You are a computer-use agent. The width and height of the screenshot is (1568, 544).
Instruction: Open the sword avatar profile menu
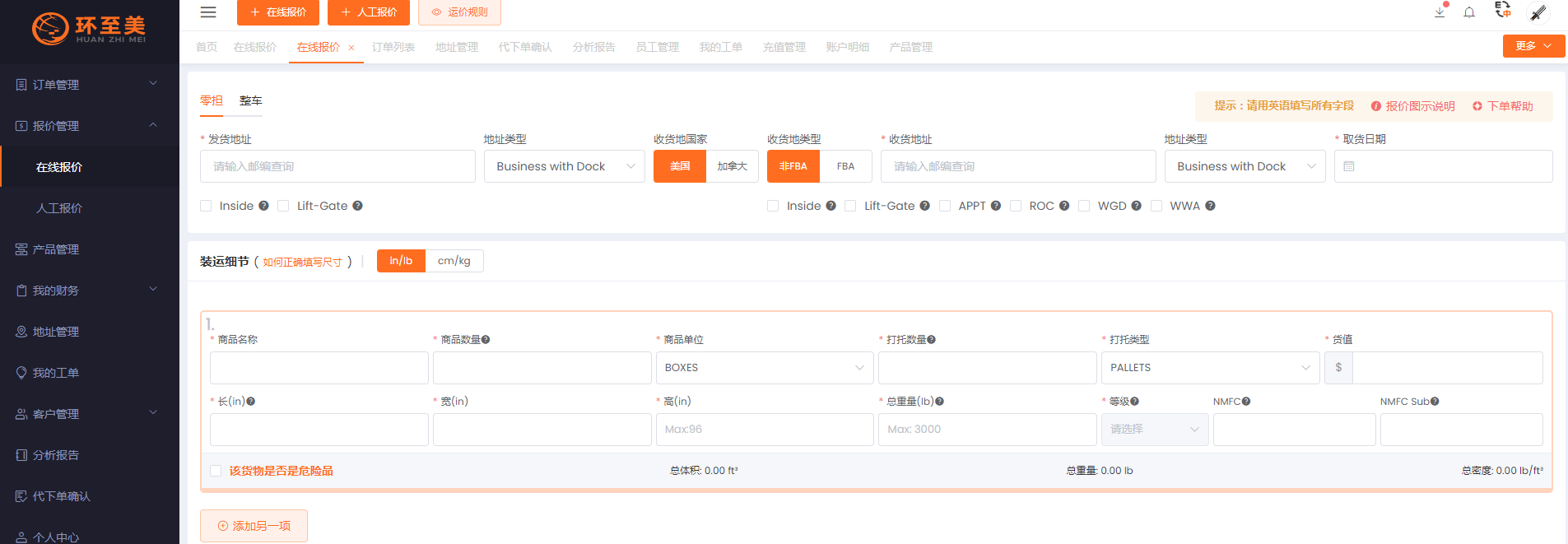pos(1538,12)
